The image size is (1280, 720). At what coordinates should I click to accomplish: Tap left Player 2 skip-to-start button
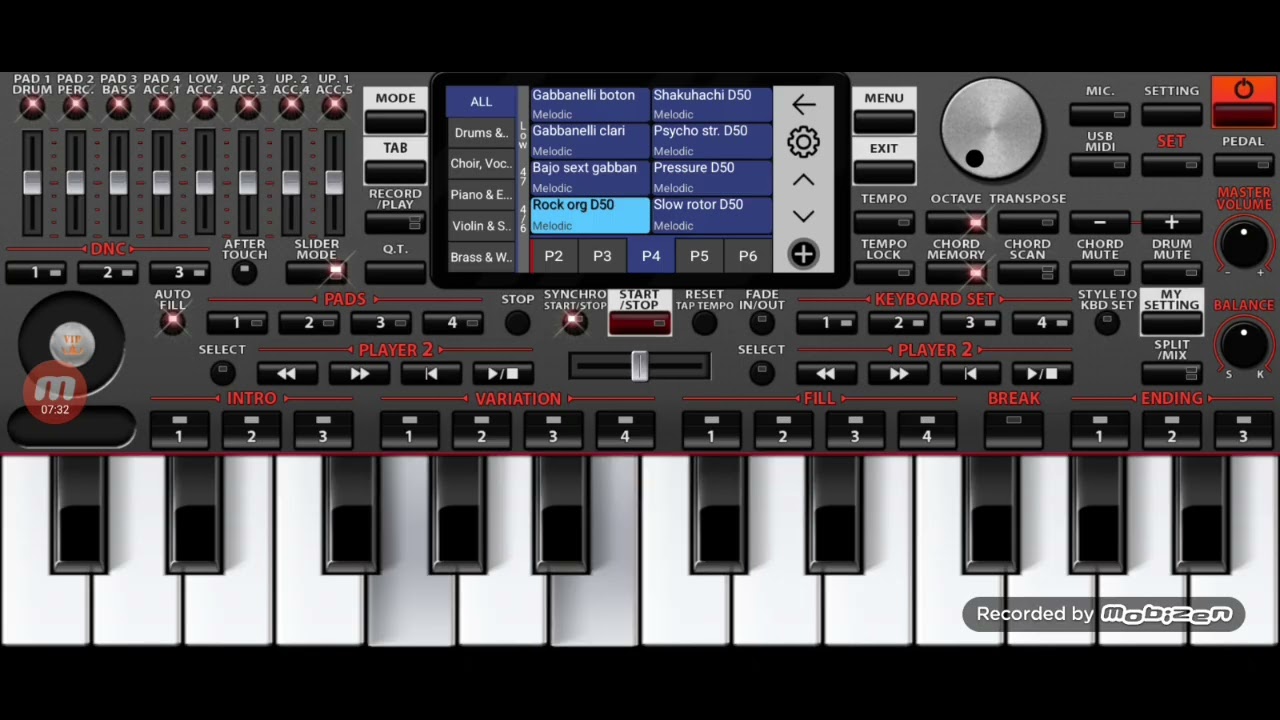tap(431, 373)
